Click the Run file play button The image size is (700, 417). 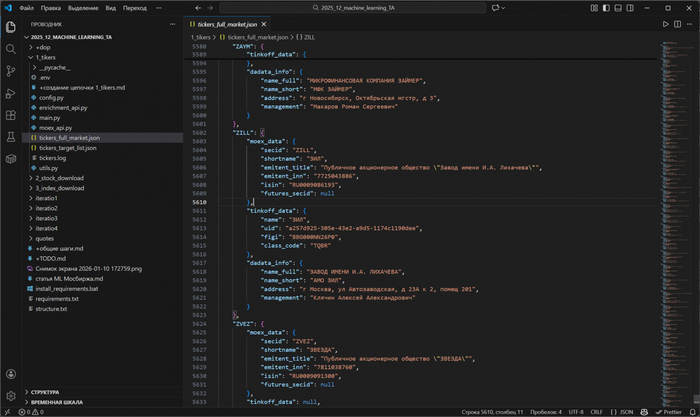click(665, 23)
